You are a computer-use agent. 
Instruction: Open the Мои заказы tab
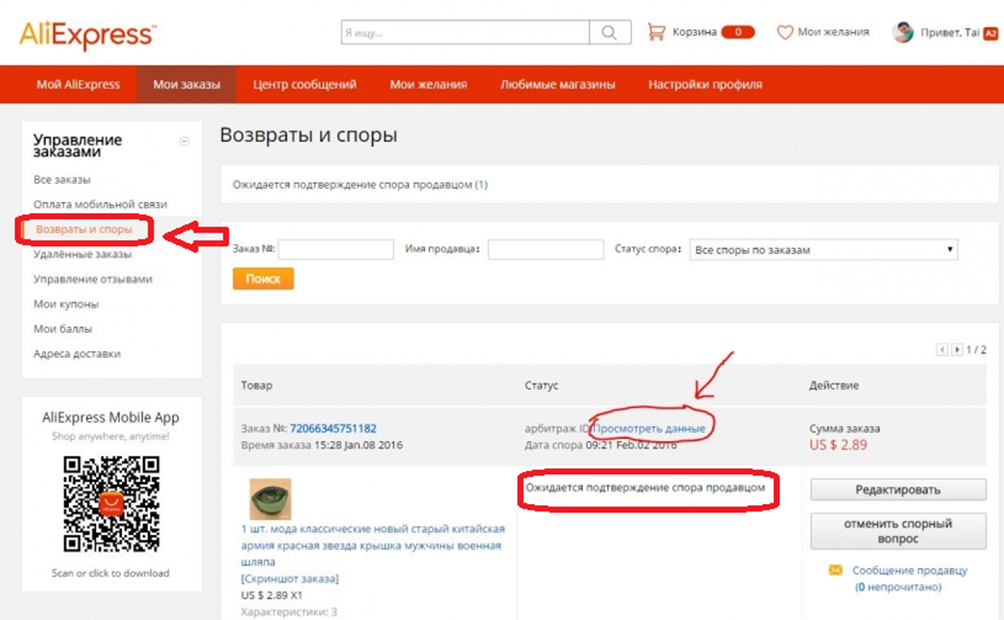coord(187,85)
